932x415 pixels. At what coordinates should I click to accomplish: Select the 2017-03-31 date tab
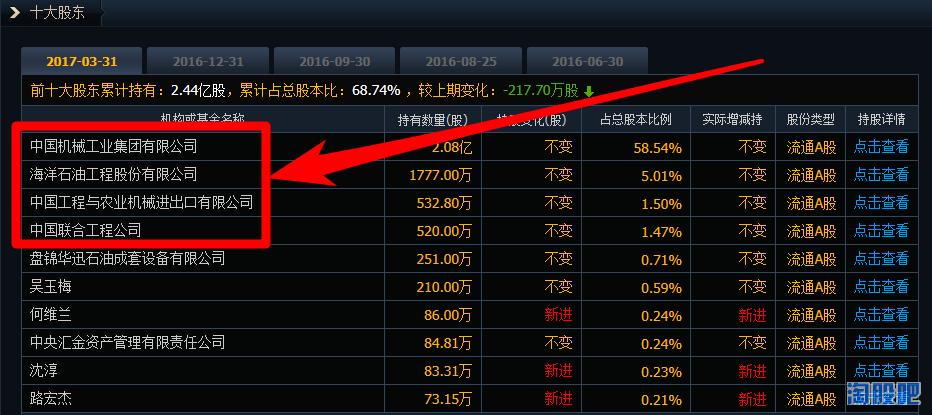coord(81,61)
